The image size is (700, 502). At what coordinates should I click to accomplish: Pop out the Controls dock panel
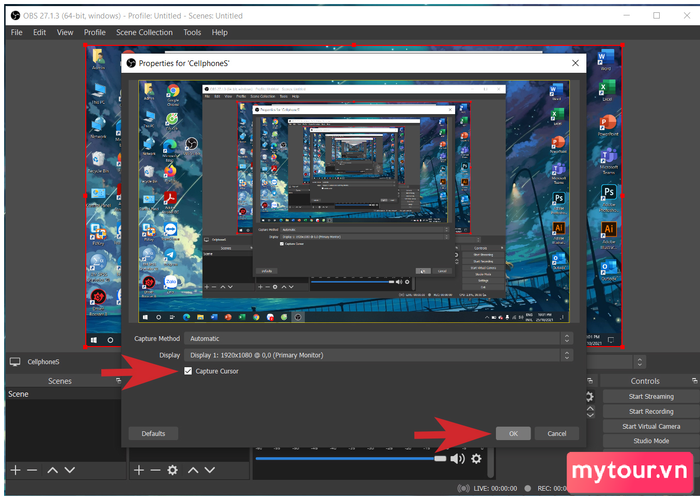pyautogui.click(x=694, y=381)
